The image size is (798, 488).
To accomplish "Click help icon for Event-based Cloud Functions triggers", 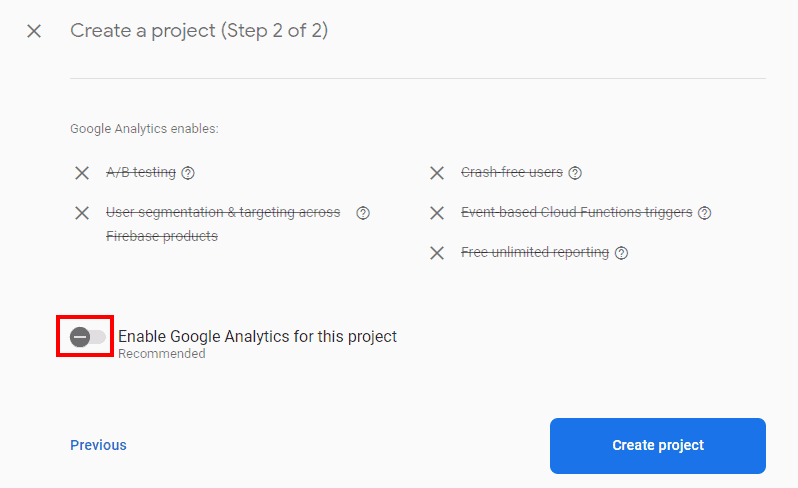I will click(704, 213).
